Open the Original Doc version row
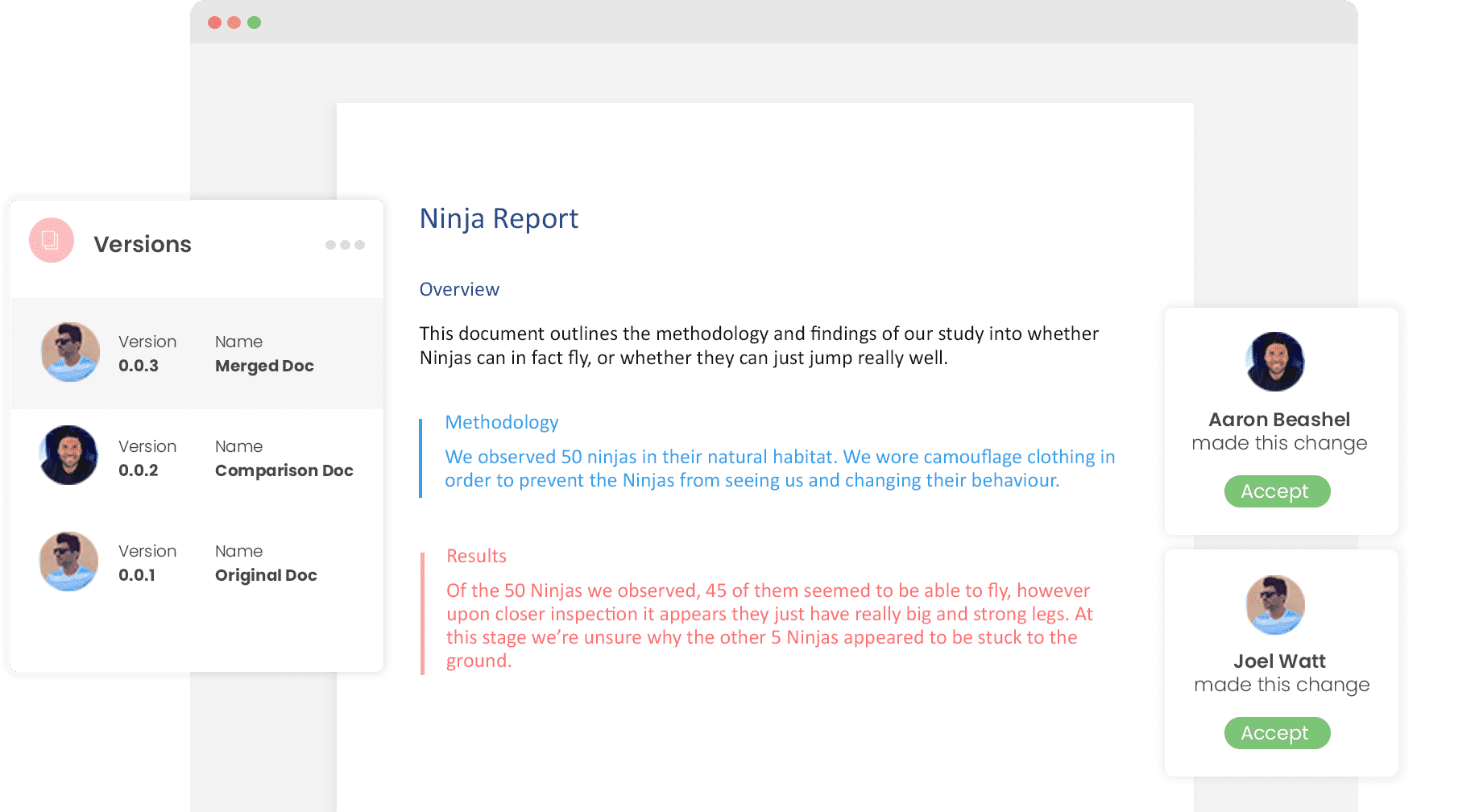This screenshot has height=812, width=1479. click(x=197, y=563)
